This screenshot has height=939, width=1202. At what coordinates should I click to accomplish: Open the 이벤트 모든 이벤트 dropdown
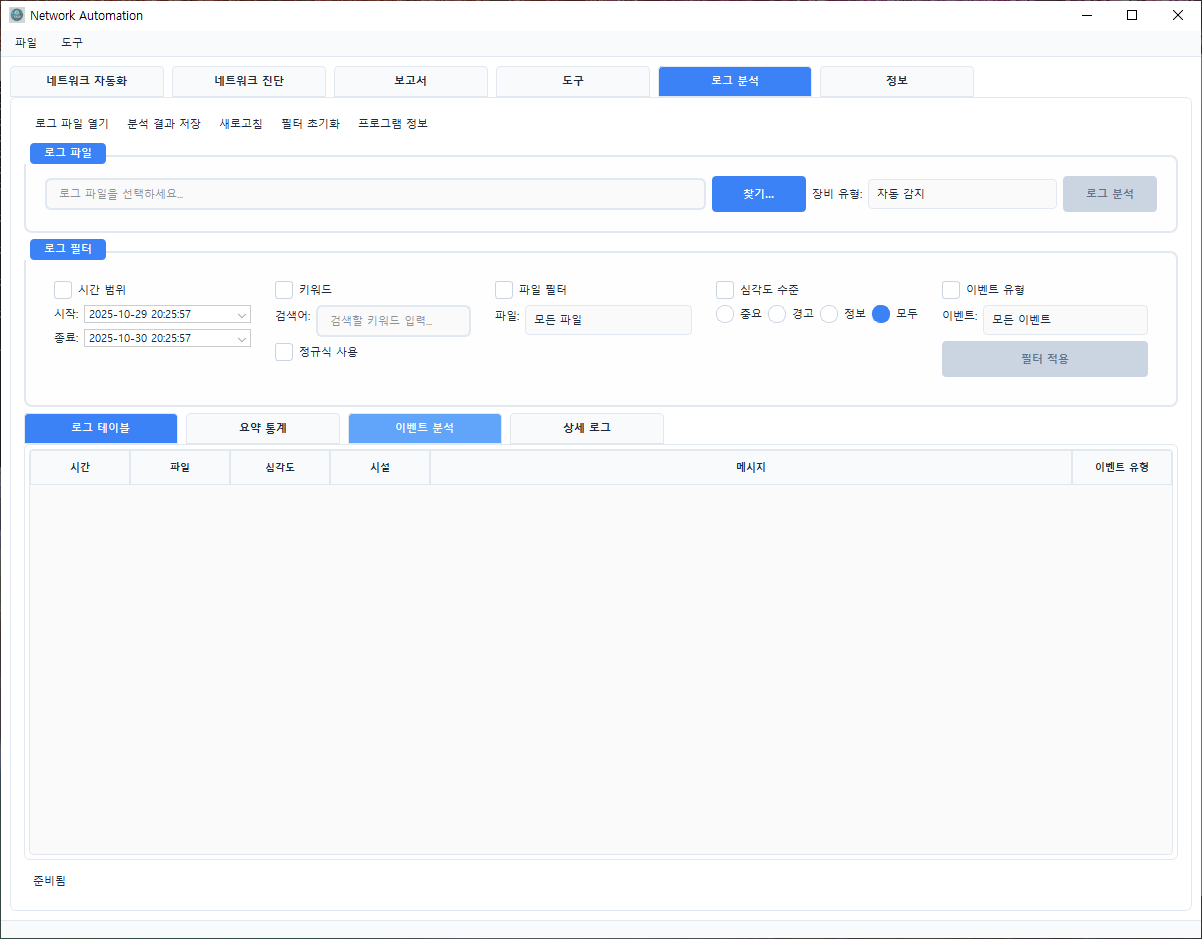point(1064,320)
